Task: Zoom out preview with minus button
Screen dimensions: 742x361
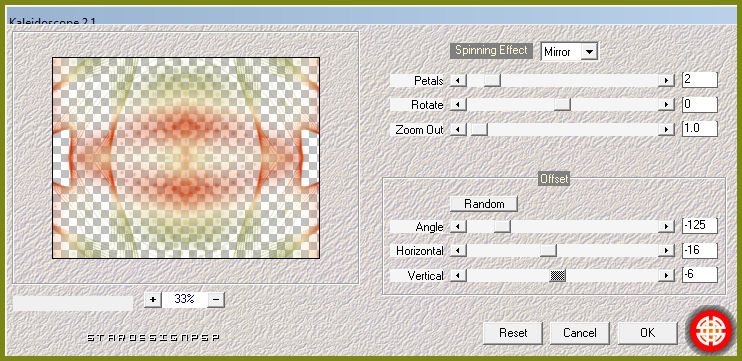Action: tap(216, 299)
